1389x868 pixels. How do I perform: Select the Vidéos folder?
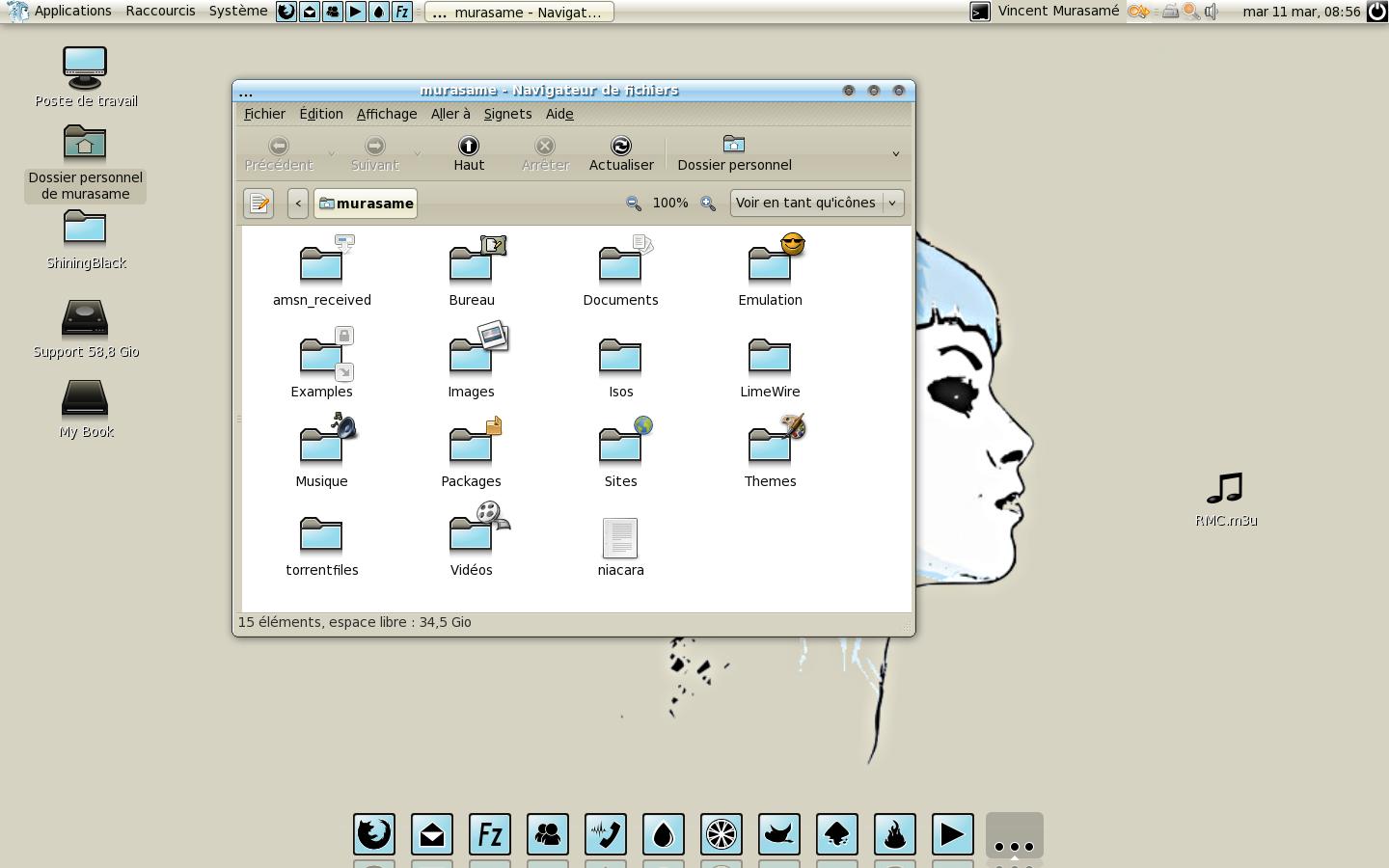pos(472,541)
